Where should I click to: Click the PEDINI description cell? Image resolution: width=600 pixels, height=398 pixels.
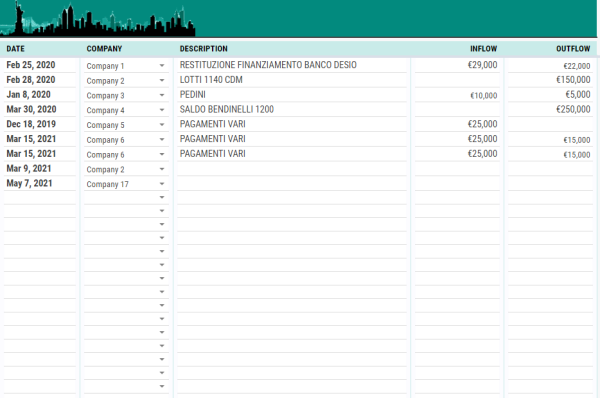(192, 95)
